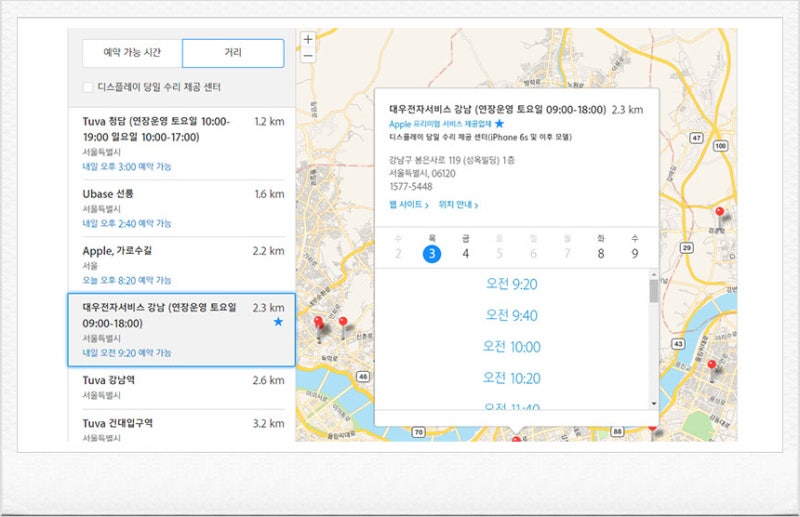Click the time list scroll-down arrow
The image size is (800, 517).
(x=654, y=404)
